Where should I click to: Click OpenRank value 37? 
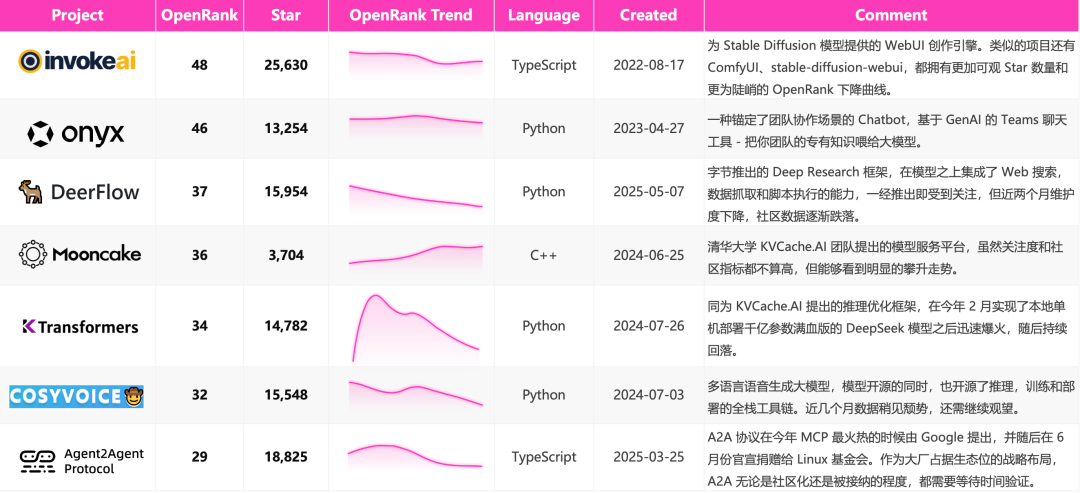tap(200, 191)
